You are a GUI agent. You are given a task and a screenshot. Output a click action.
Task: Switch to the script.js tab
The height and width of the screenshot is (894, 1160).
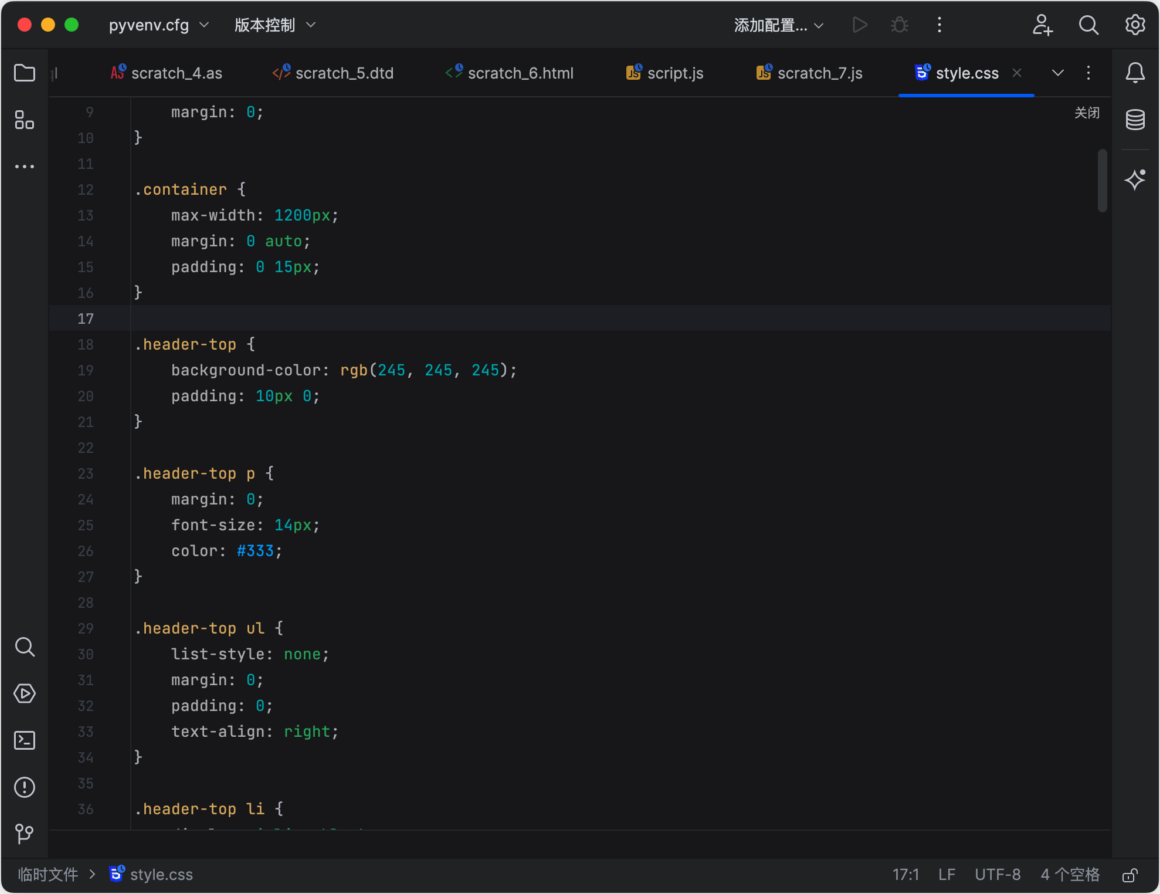664,73
